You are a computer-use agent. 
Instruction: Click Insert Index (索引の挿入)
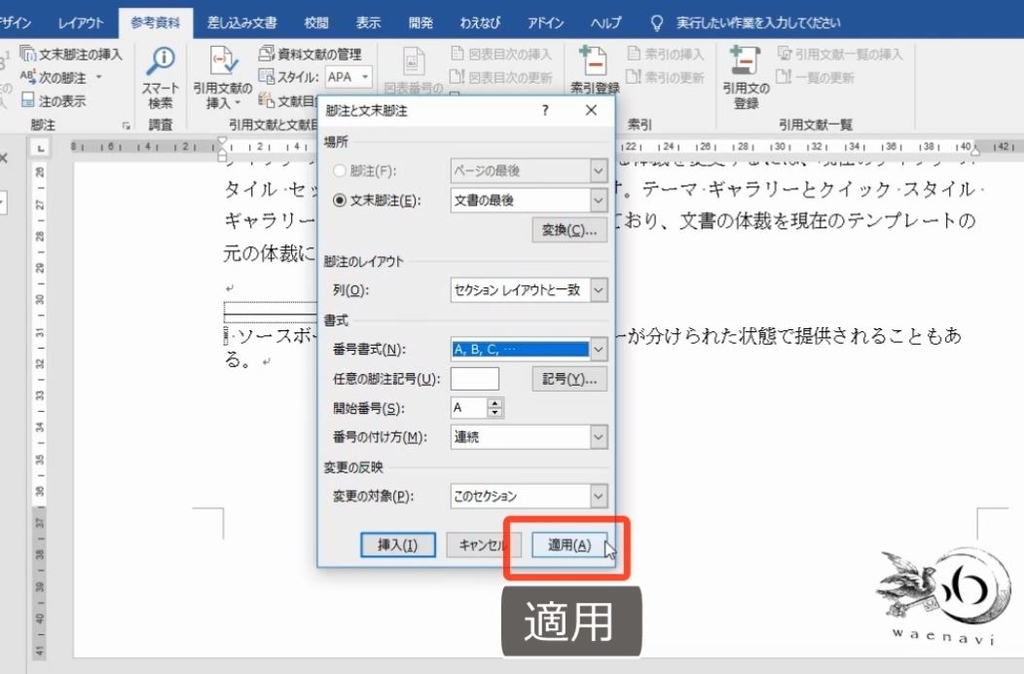[x=665, y=54]
